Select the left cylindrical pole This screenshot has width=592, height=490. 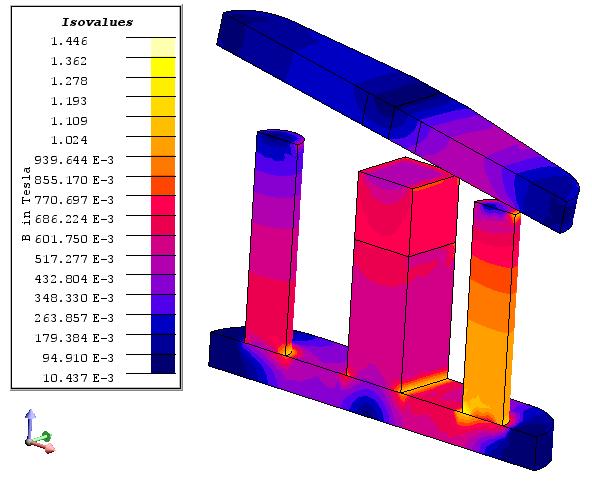point(273,242)
